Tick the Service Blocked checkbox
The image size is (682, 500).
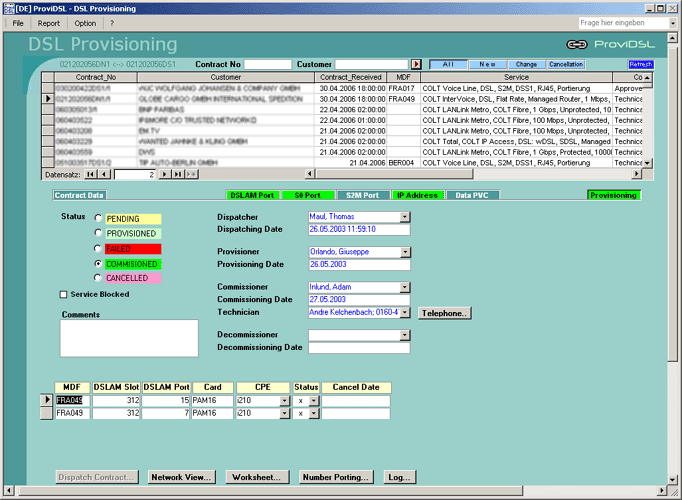point(64,294)
